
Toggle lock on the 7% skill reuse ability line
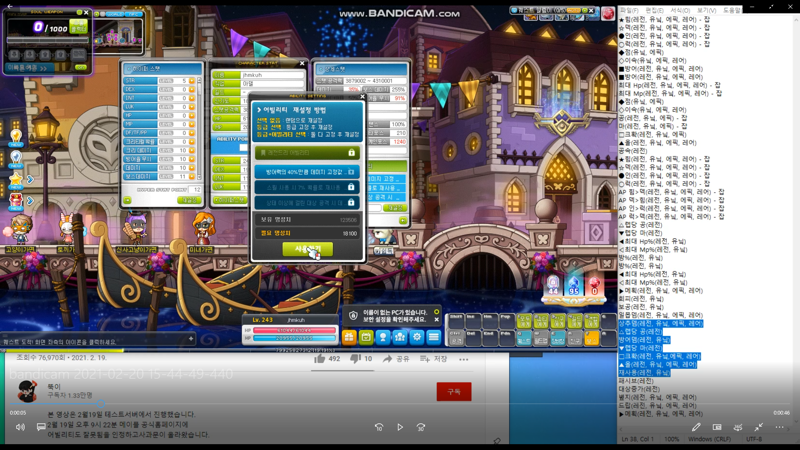tap(352, 187)
